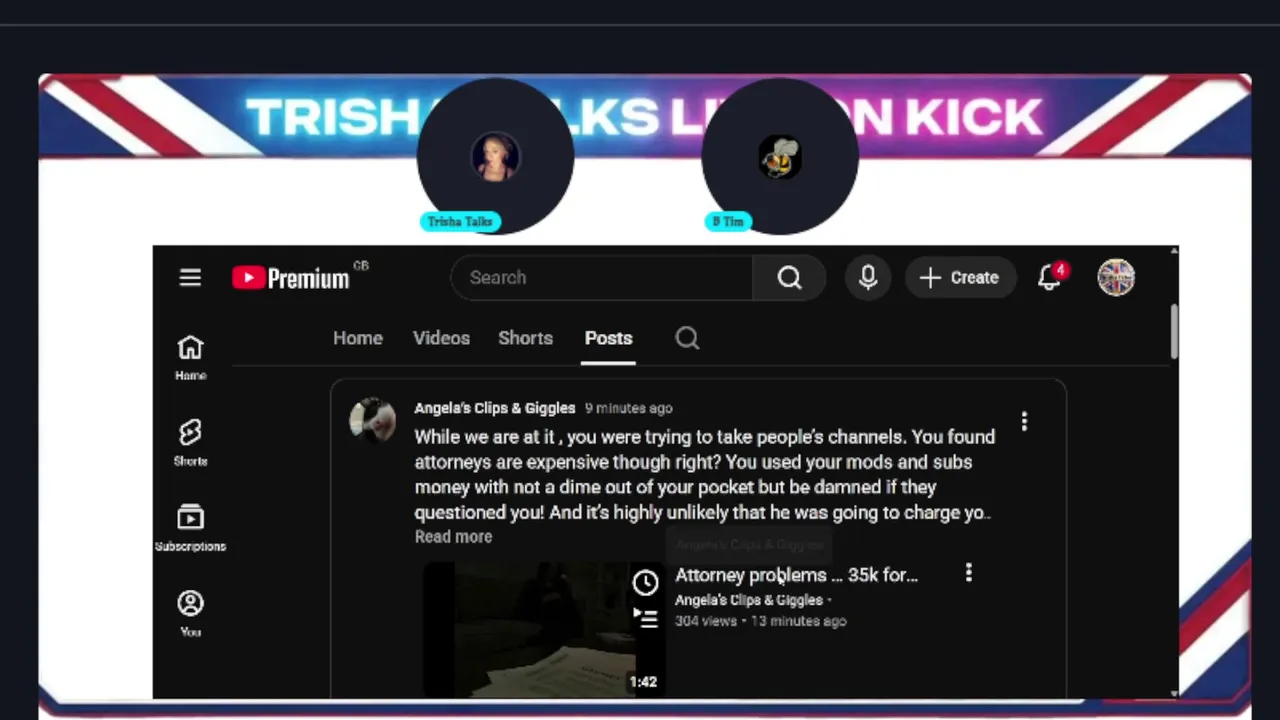
Task: Click the Create button
Action: click(x=960, y=278)
